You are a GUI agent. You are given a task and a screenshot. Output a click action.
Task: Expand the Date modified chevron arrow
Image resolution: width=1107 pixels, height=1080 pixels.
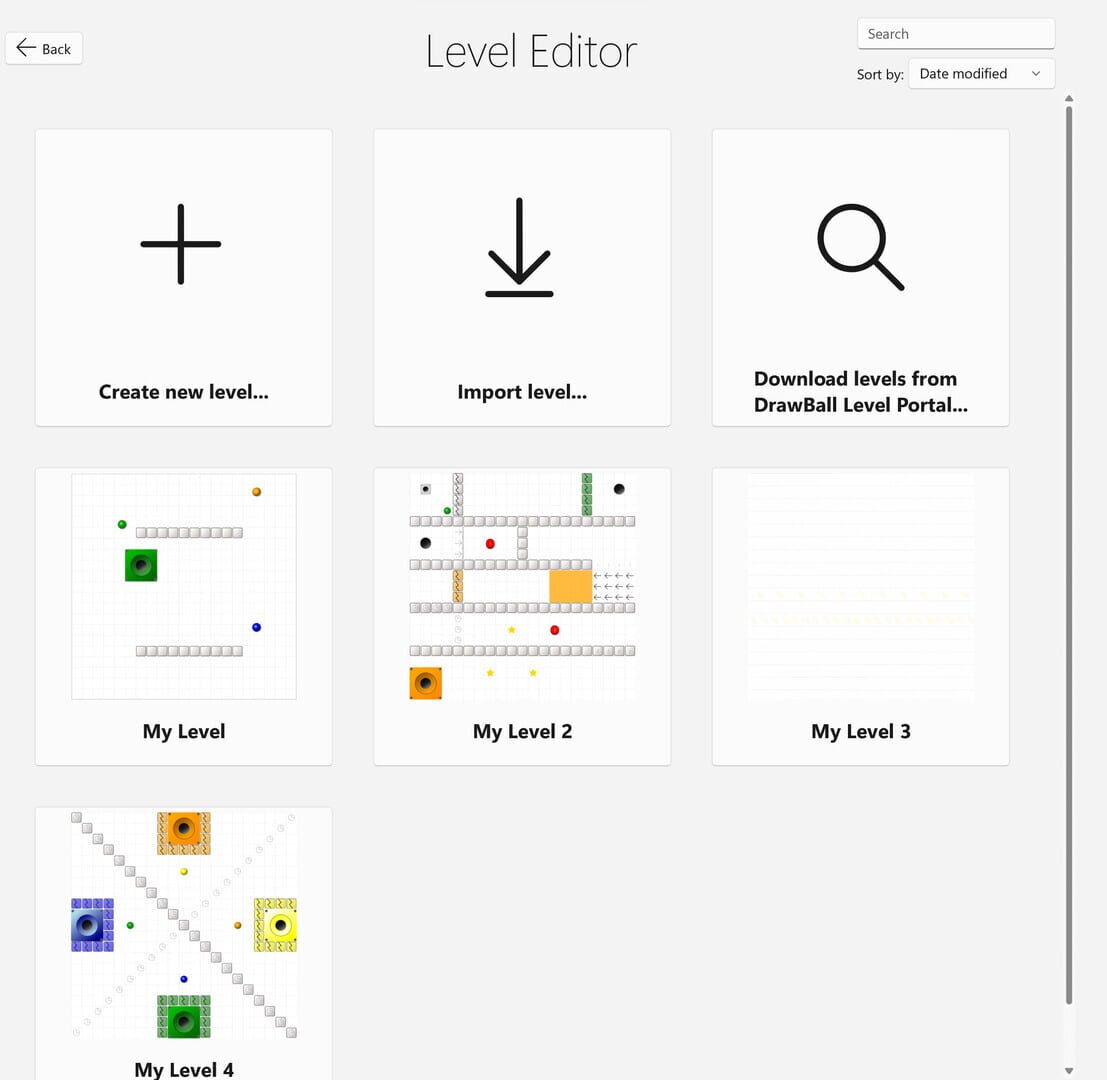[x=1036, y=73]
